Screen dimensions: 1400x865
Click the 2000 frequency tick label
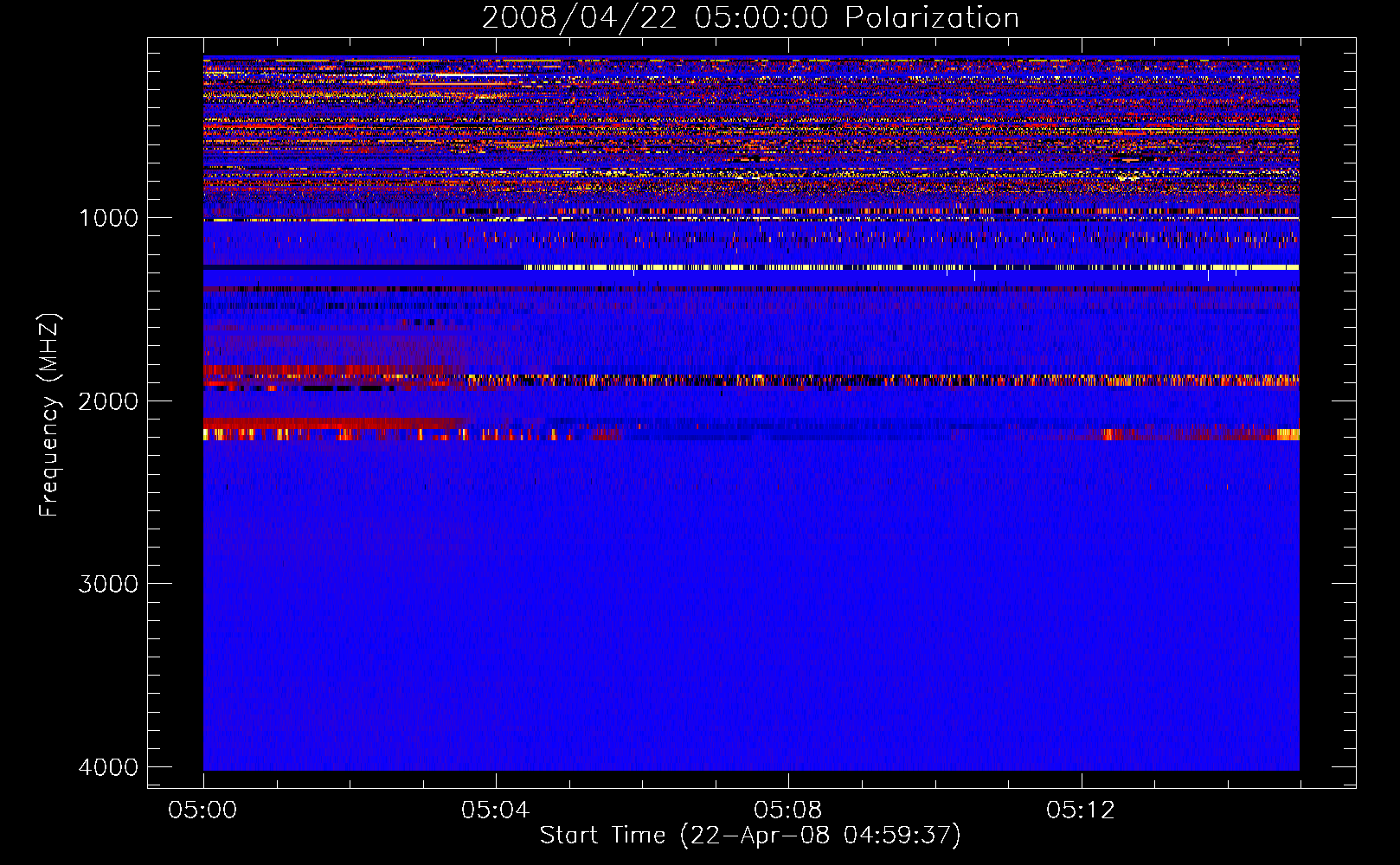coord(108,401)
